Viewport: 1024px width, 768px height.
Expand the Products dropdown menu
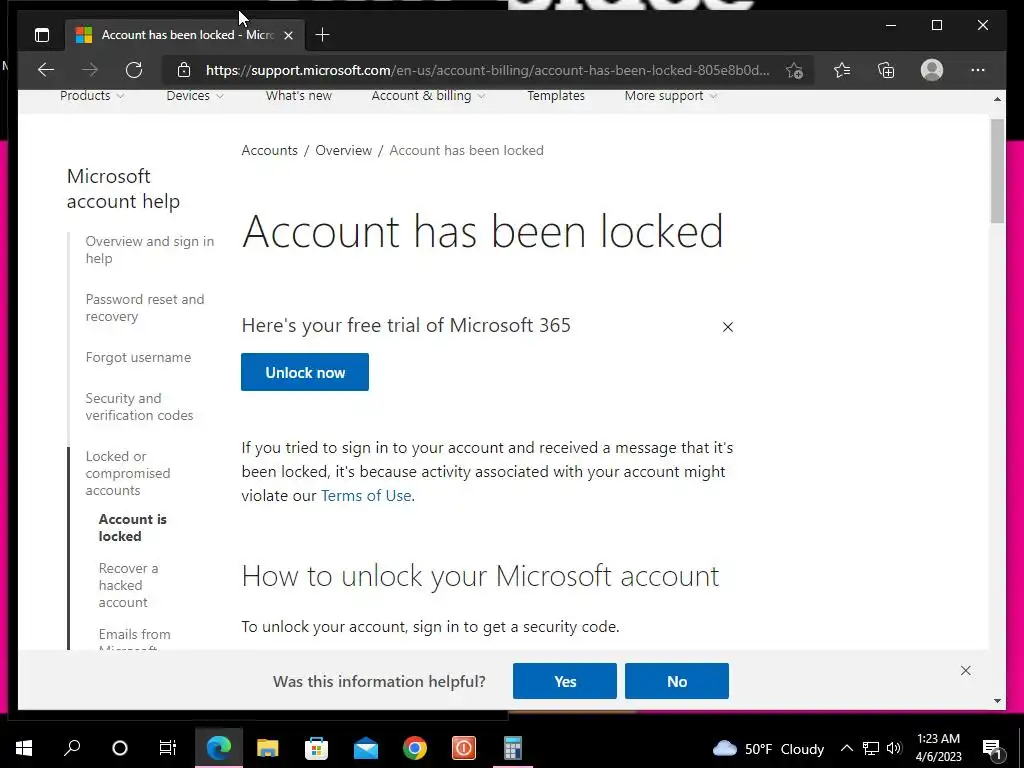point(91,95)
